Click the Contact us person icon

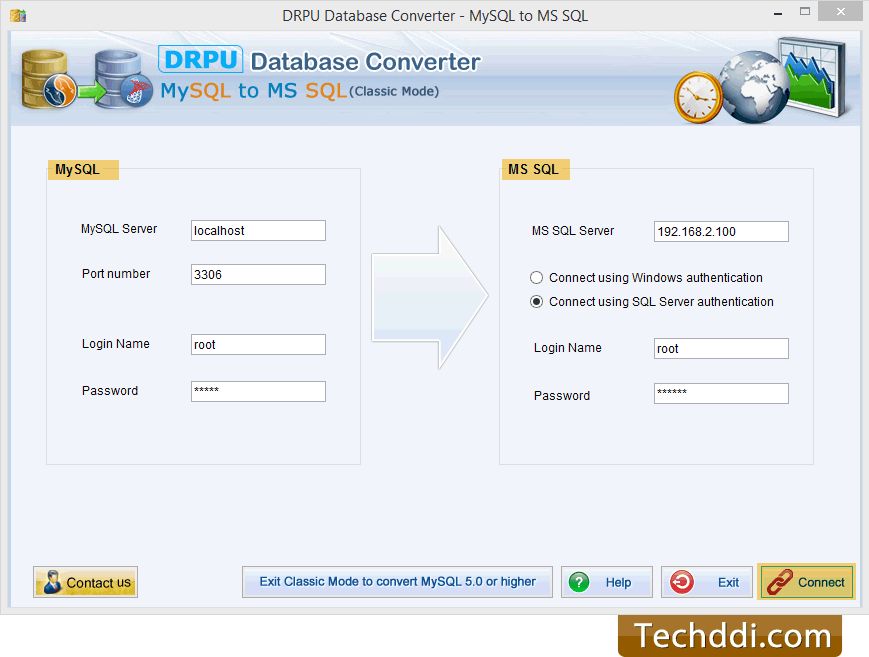pyautogui.click(x=52, y=582)
